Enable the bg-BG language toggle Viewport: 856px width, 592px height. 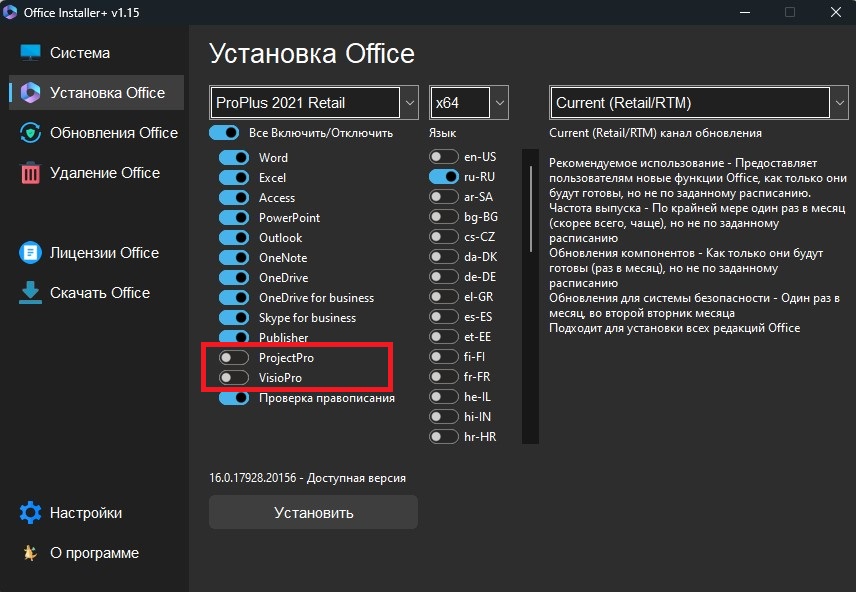click(x=443, y=217)
